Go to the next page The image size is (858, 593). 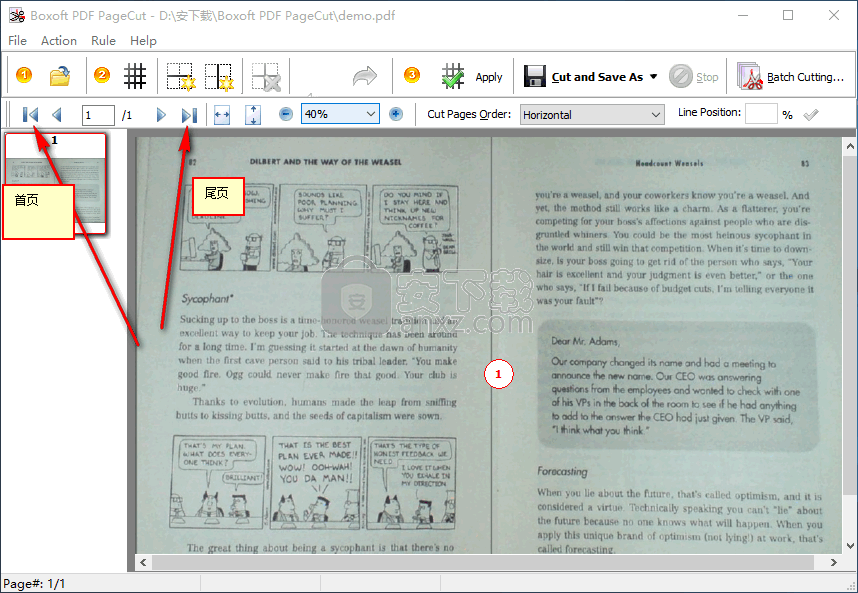pyautogui.click(x=161, y=115)
